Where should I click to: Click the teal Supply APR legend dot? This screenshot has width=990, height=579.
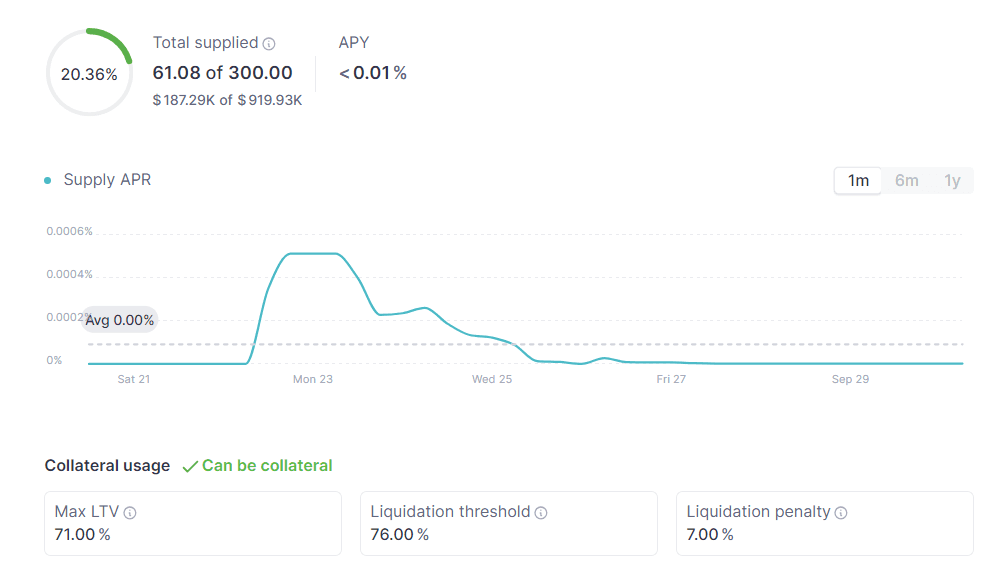click(47, 181)
